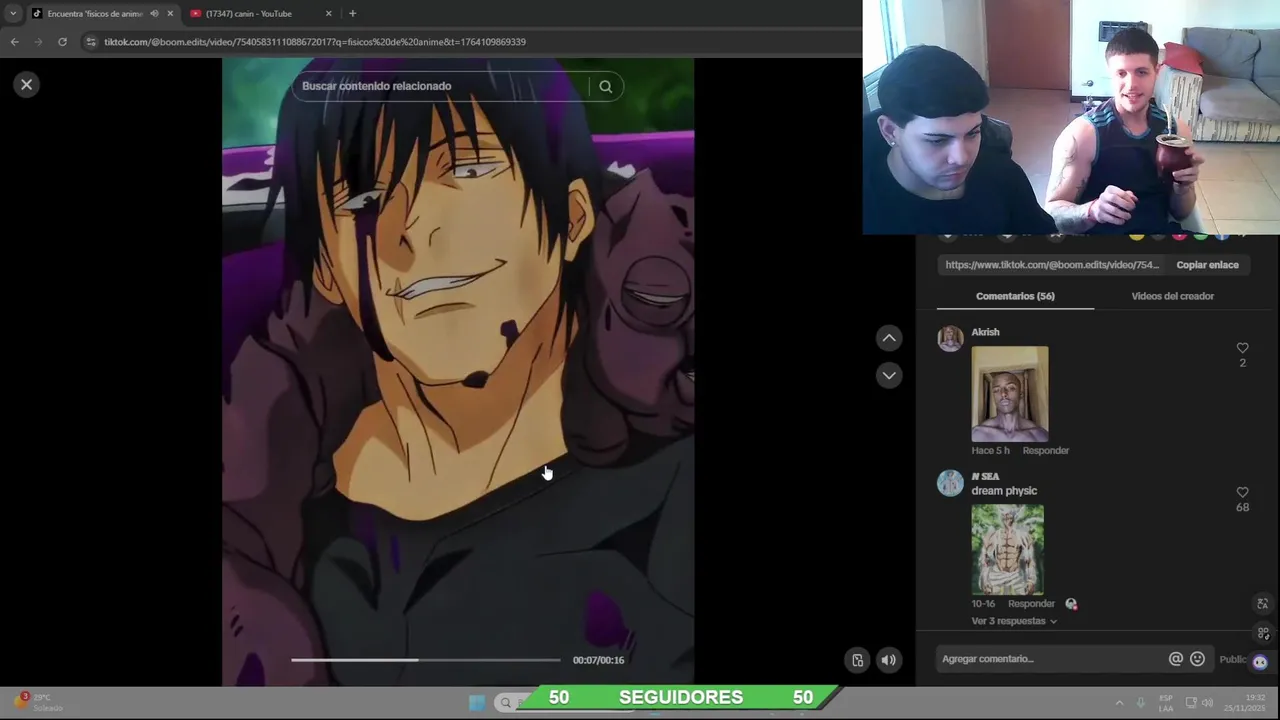The height and width of the screenshot is (720, 1280).
Task: Switch to the 'Videos del creador' tab
Action: pyautogui.click(x=1172, y=296)
